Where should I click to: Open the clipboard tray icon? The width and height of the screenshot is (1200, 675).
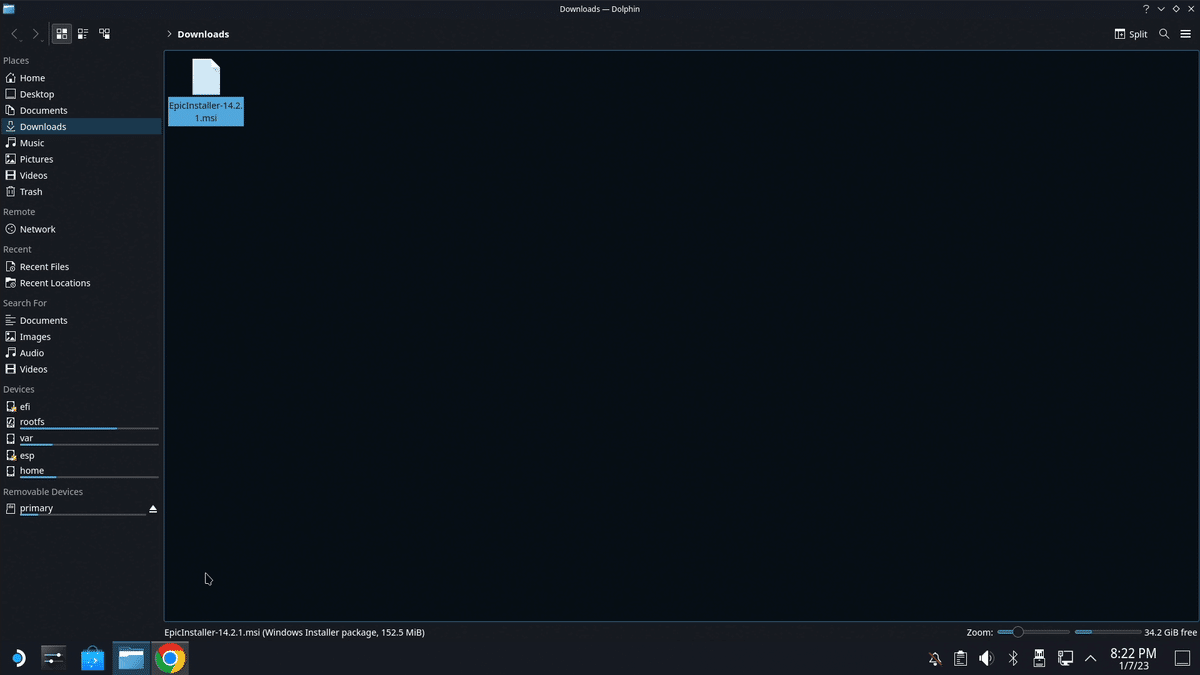[961, 658]
